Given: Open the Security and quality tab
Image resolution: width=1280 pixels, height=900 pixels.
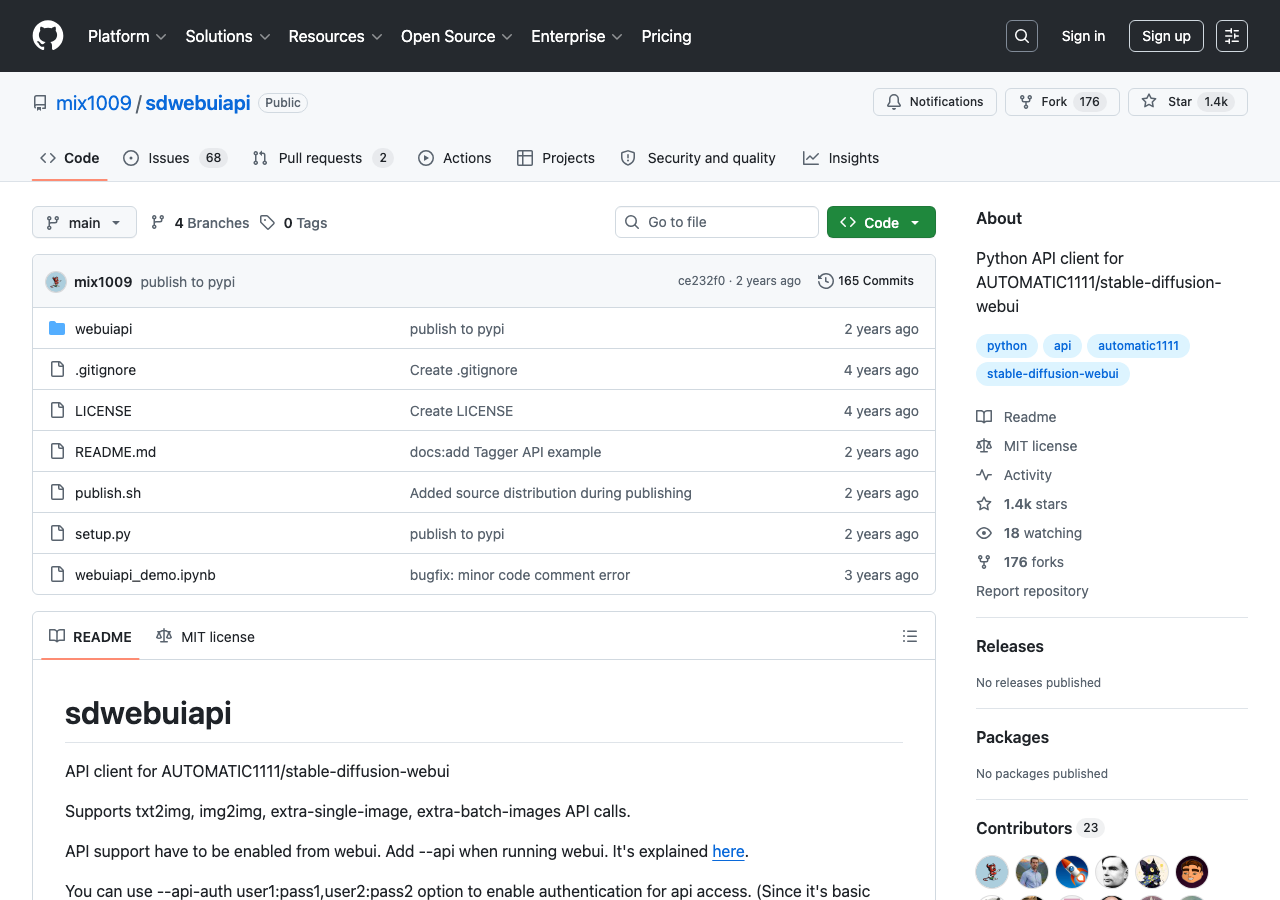Looking at the screenshot, I should click(698, 158).
